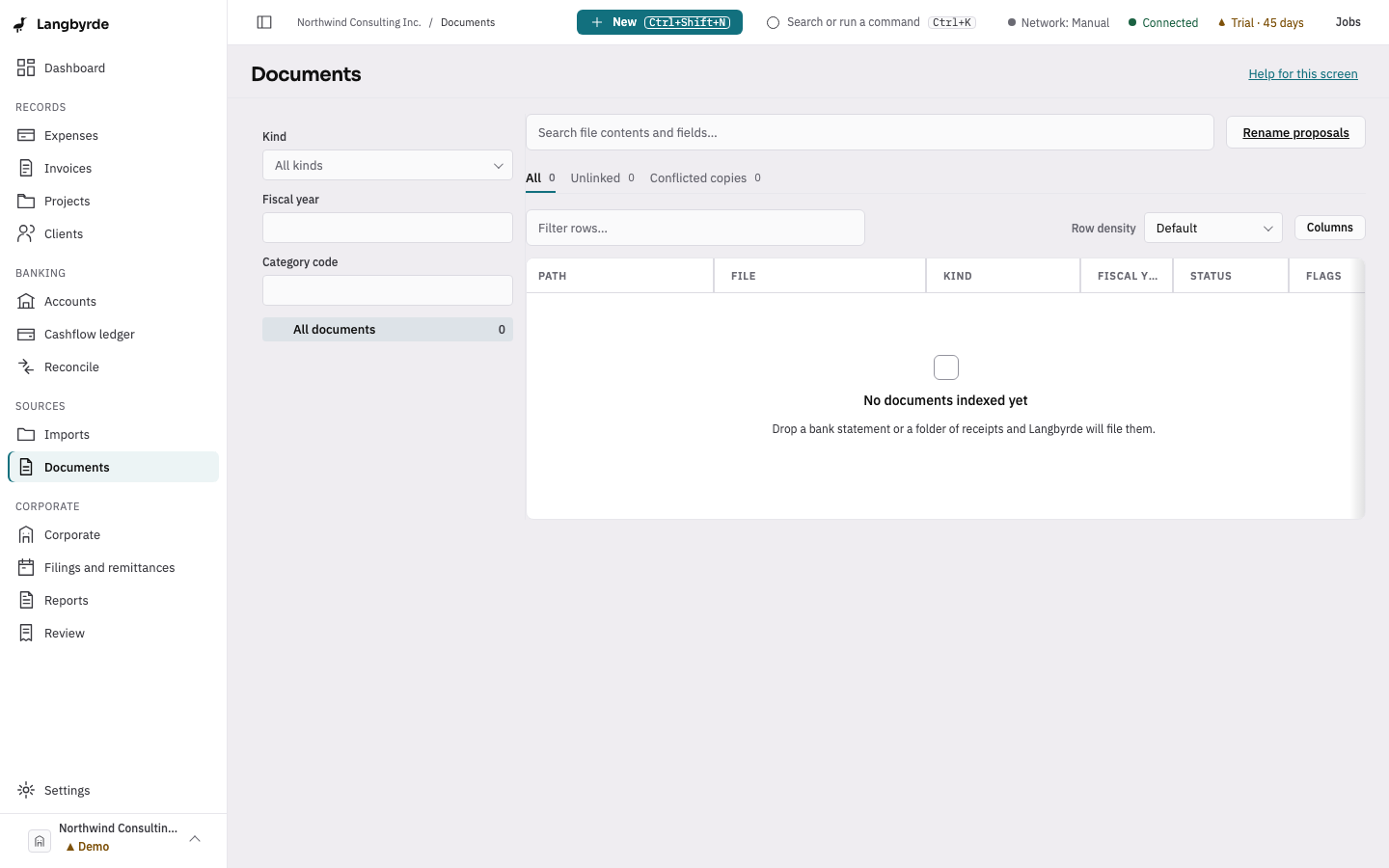Click the Reconcile arrows icon
The height and width of the screenshot is (868, 1389).
click(26, 366)
